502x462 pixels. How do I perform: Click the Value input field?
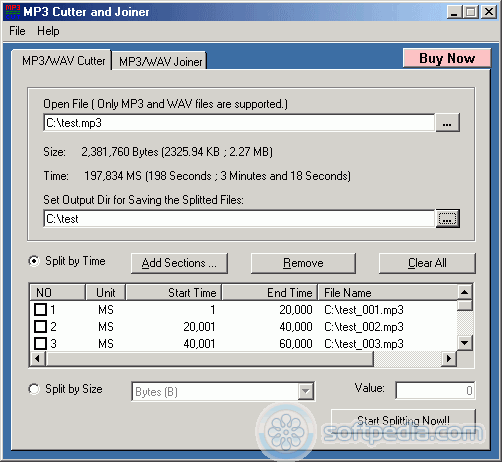[x=435, y=390]
